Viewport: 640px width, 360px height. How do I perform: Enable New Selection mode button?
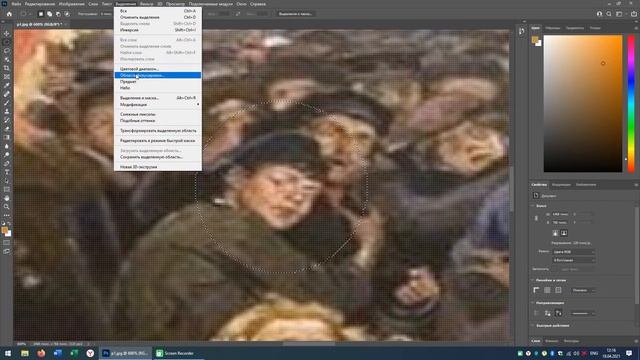[40, 14]
